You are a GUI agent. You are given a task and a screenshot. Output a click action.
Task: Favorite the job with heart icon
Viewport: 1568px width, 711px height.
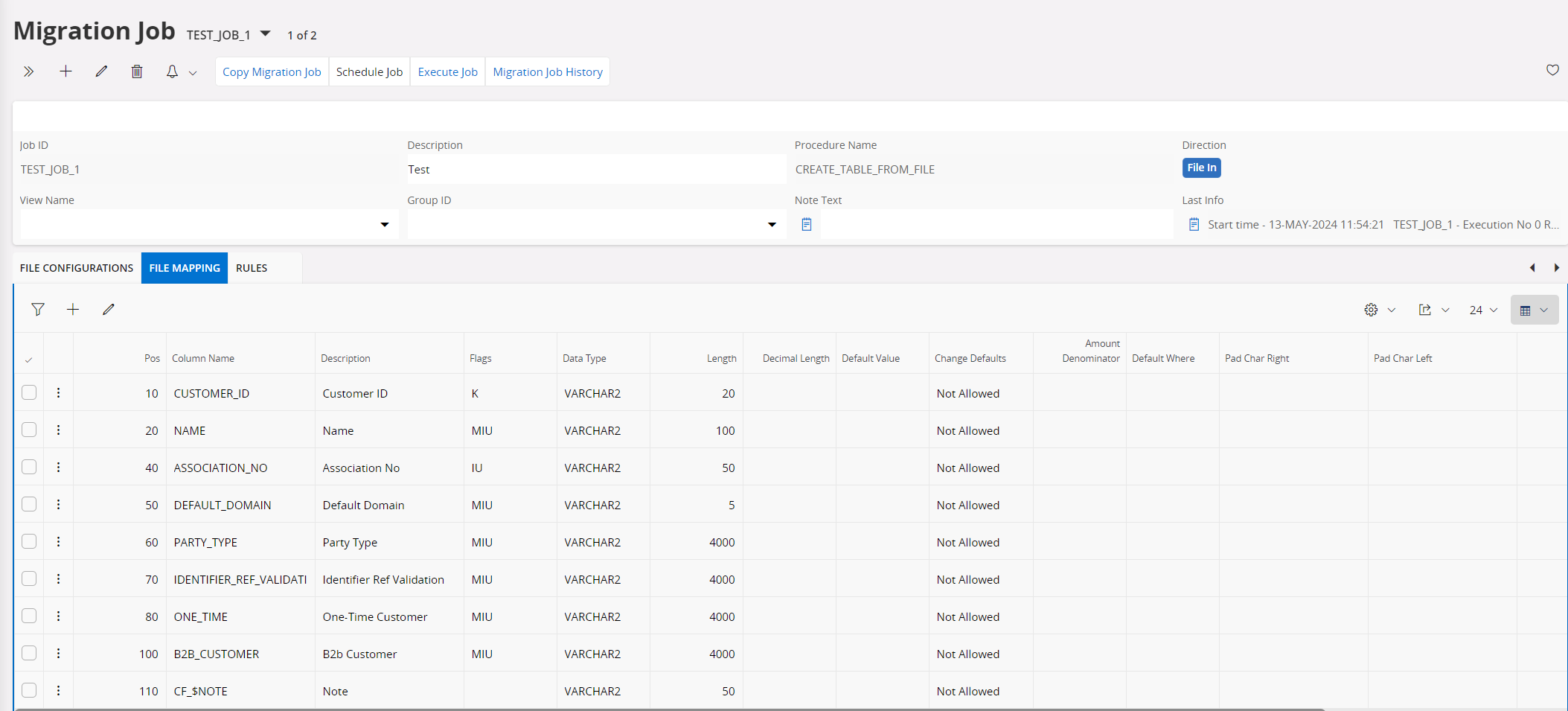tap(1552, 71)
